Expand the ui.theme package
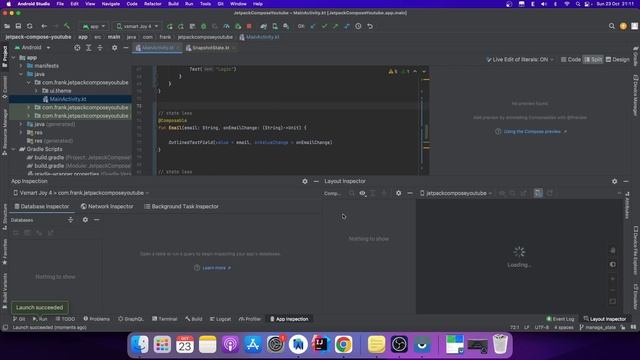Image resolution: width=640 pixels, height=360 pixels. pos(36,91)
